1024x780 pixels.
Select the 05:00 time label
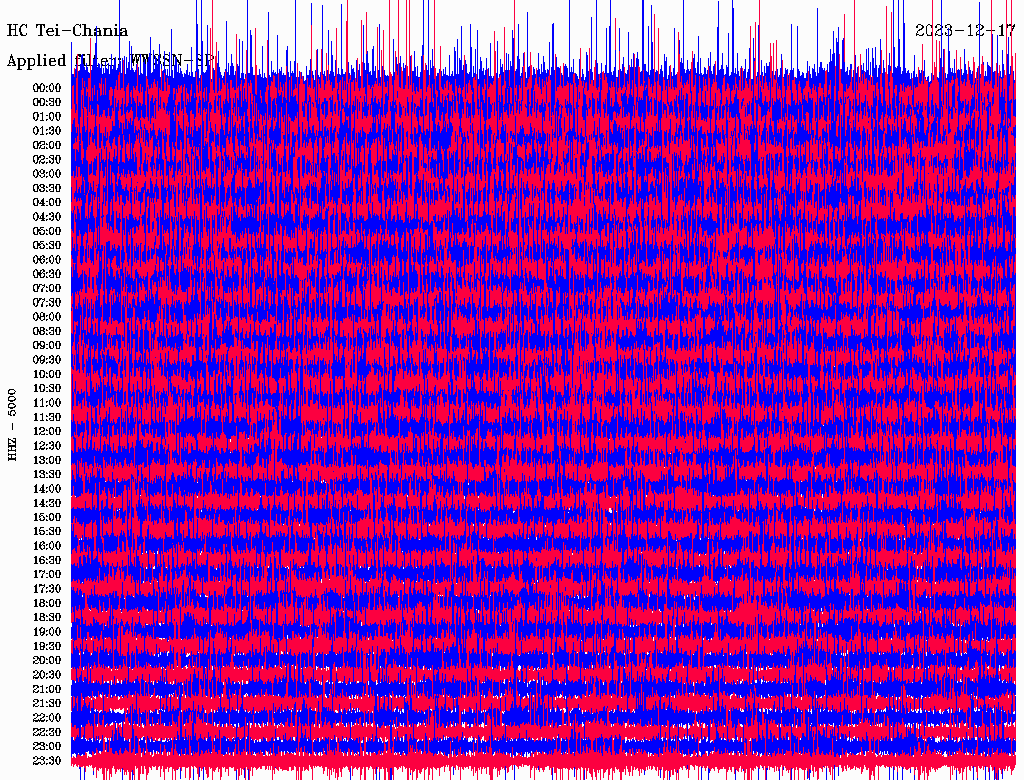pos(47,231)
